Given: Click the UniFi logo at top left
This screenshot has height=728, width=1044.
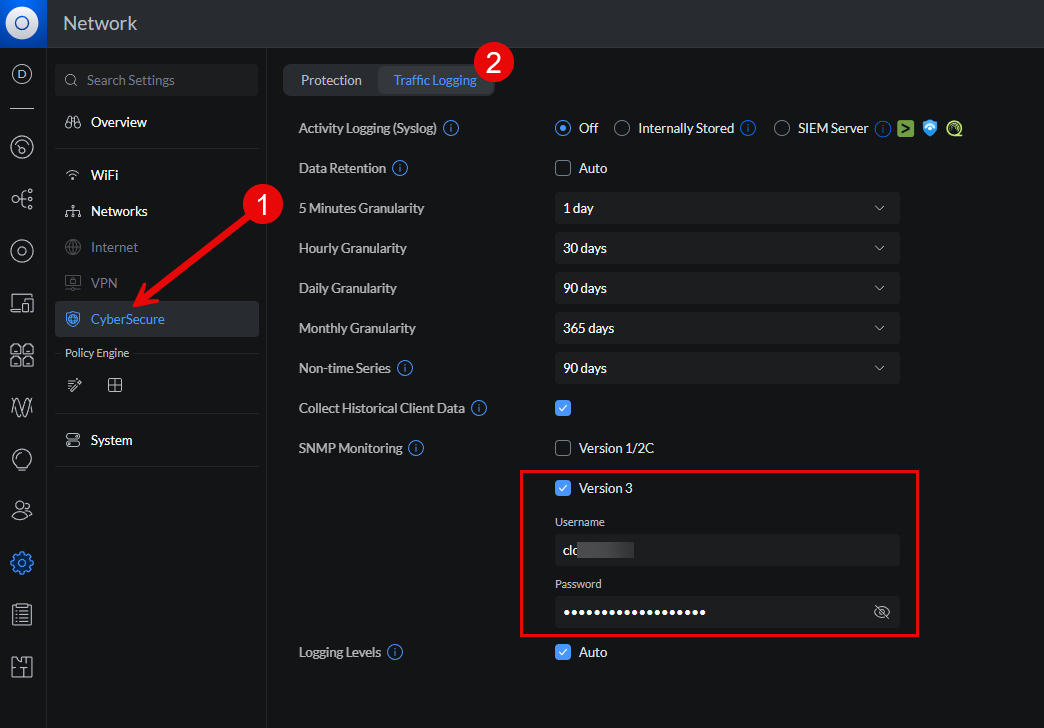Looking at the screenshot, I should click(x=22, y=23).
